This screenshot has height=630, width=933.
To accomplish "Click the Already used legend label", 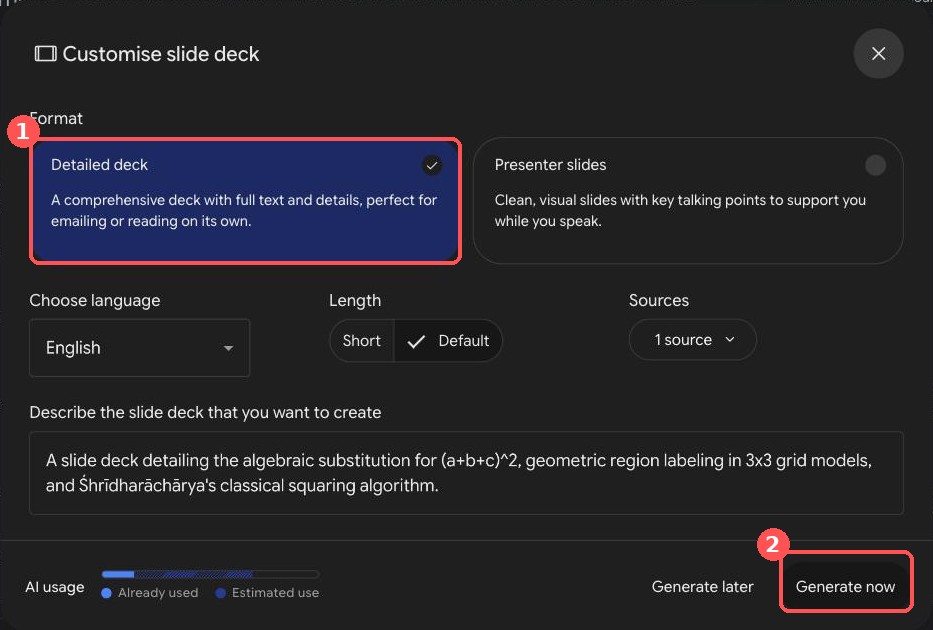I will (x=158, y=593).
